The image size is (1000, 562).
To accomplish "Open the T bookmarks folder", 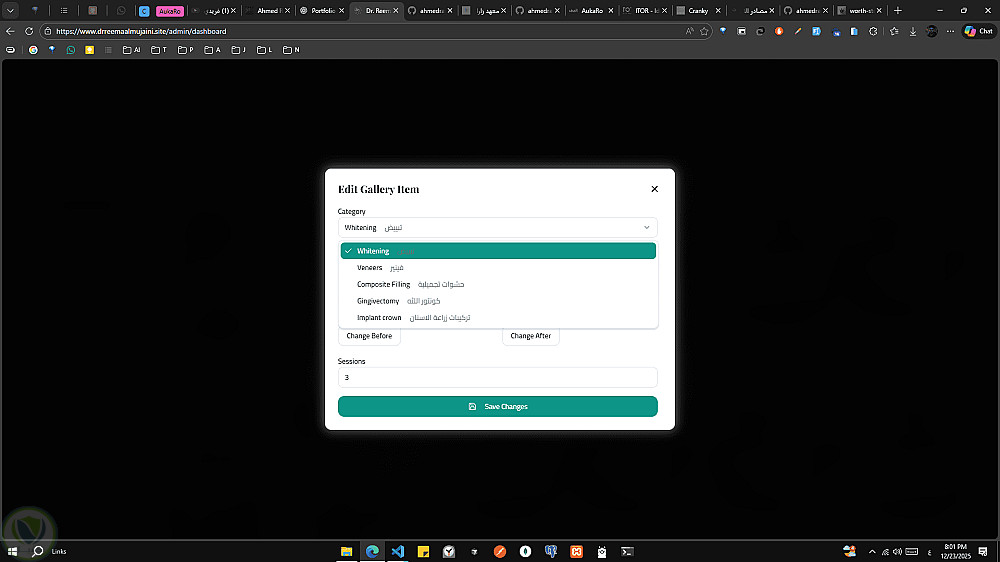I will pyautogui.click(x=159, y=50).
